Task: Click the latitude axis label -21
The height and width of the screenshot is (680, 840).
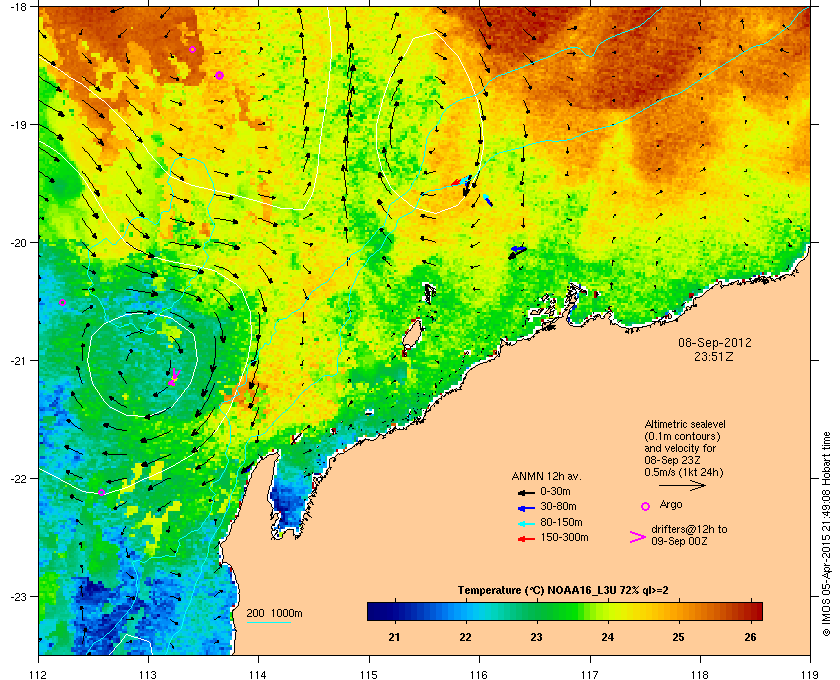Action: (x=19, y=361)
